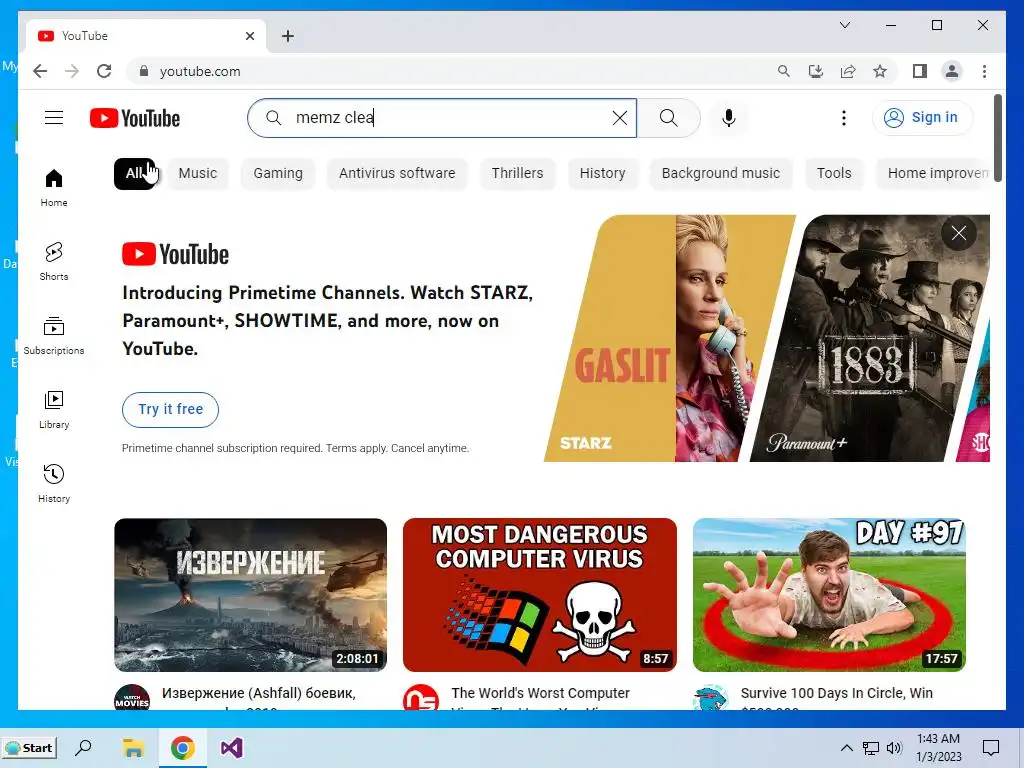
Task: Open Chrome zoom magnifier icon
Action: point(784,71)
